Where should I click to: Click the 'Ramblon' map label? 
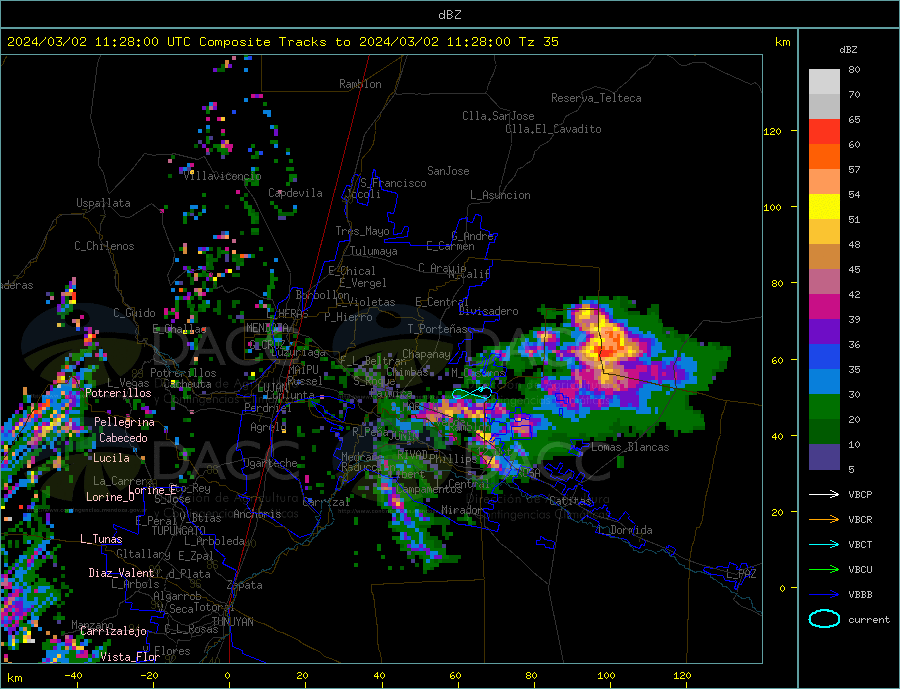coord(360,84)
